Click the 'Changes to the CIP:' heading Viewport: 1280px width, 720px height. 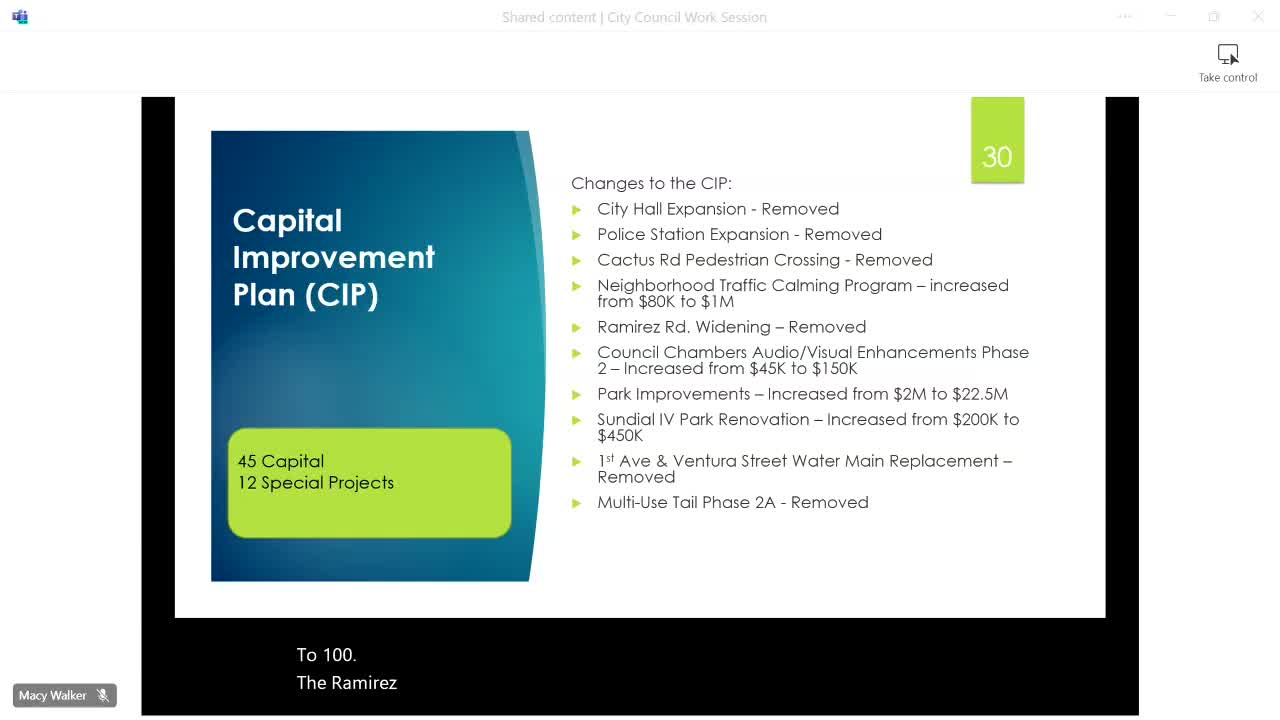tap(651, 183)
